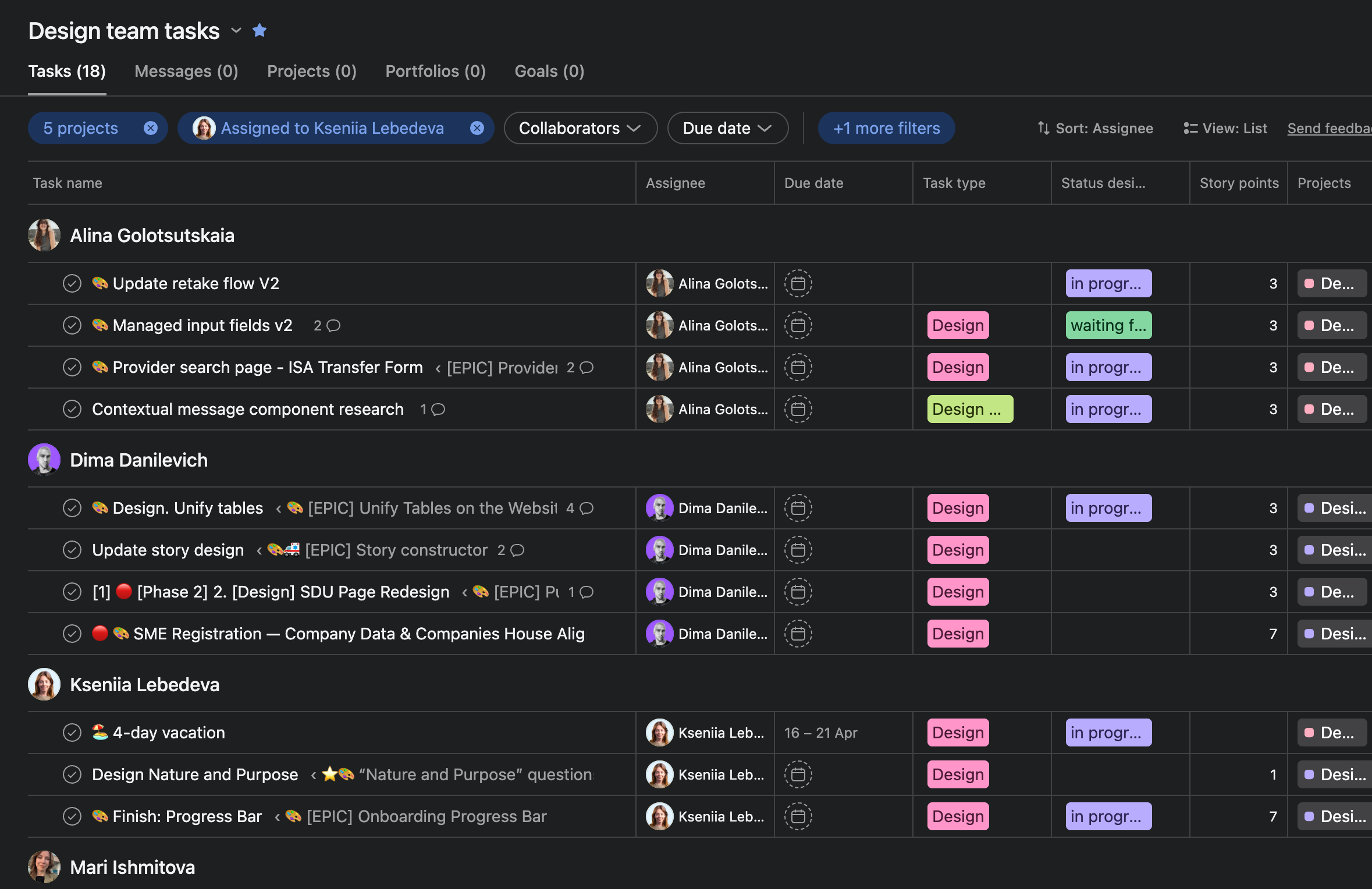Open the View: List selector
The height and width of the screenshot is (889, 1372).
click(x=1225, y=128)
